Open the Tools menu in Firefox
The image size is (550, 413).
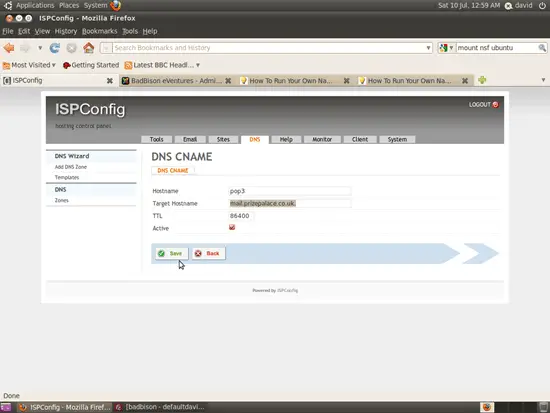(x=130, y=31)
